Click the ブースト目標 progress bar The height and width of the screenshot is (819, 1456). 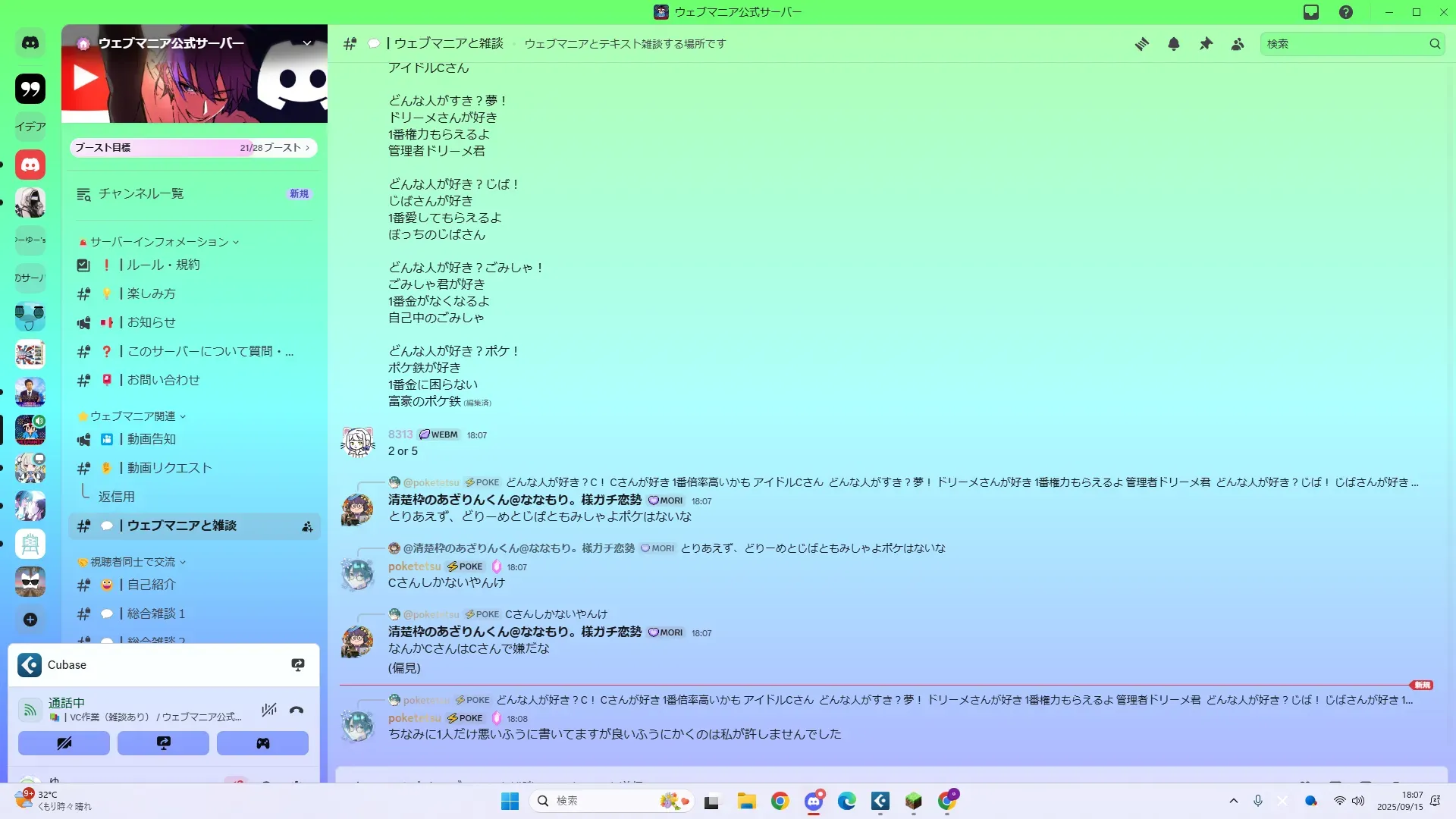tap(193, 148)
